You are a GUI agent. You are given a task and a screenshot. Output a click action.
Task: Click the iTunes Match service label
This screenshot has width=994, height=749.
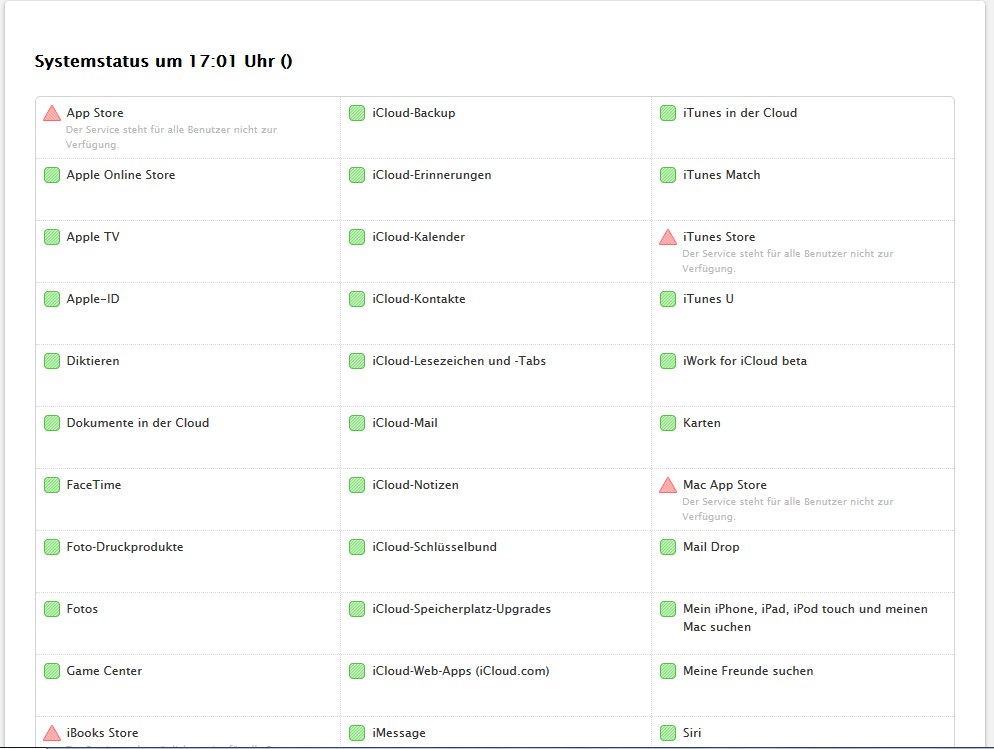pos(721,175)
